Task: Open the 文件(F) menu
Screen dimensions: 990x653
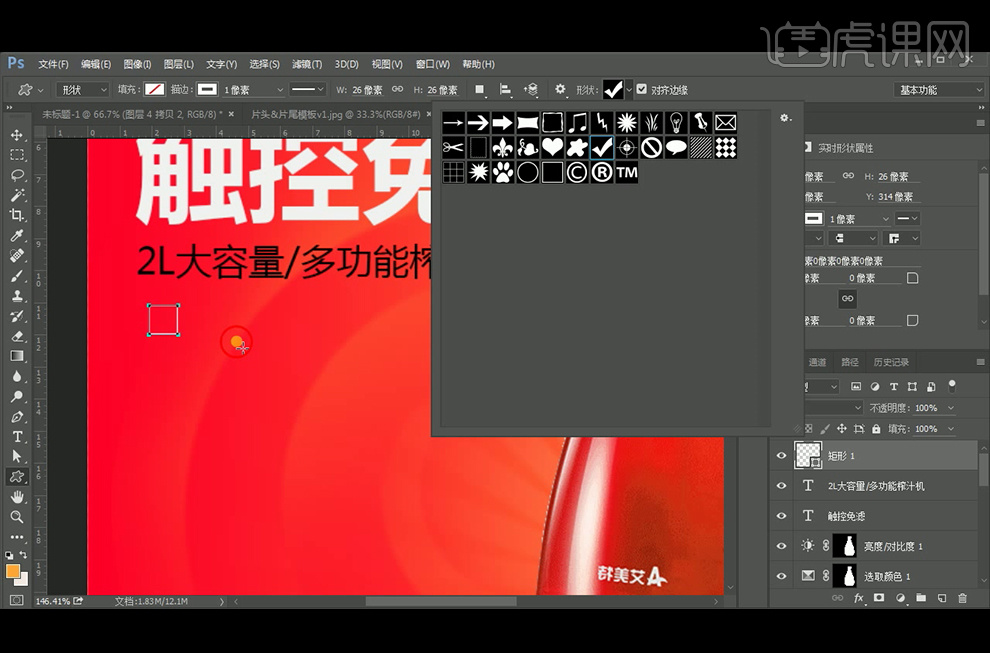Action: pos(53,64)
